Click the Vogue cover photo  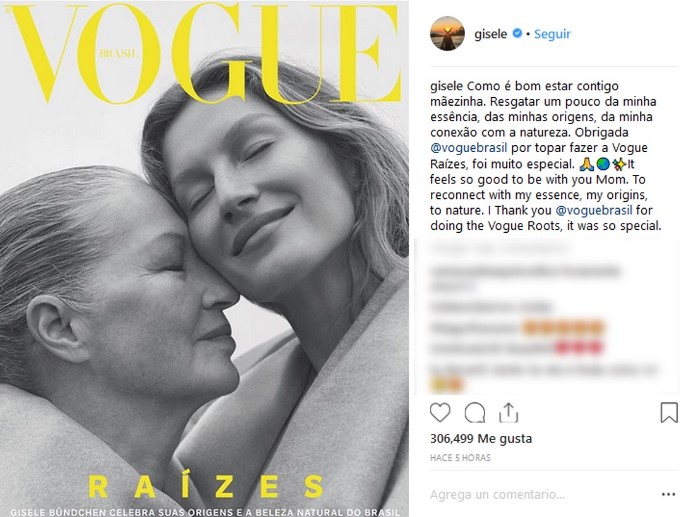click(204, 258)
